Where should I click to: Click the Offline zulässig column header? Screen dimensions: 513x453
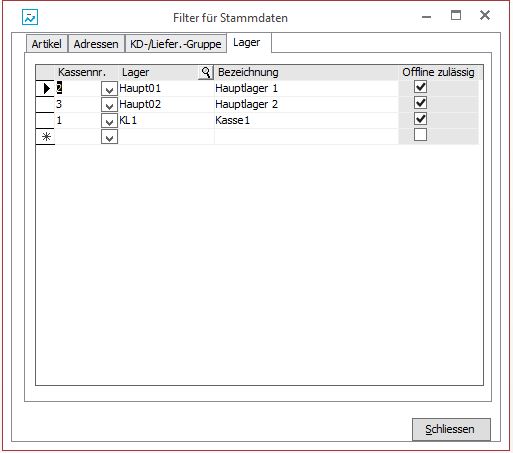(439, 72)
